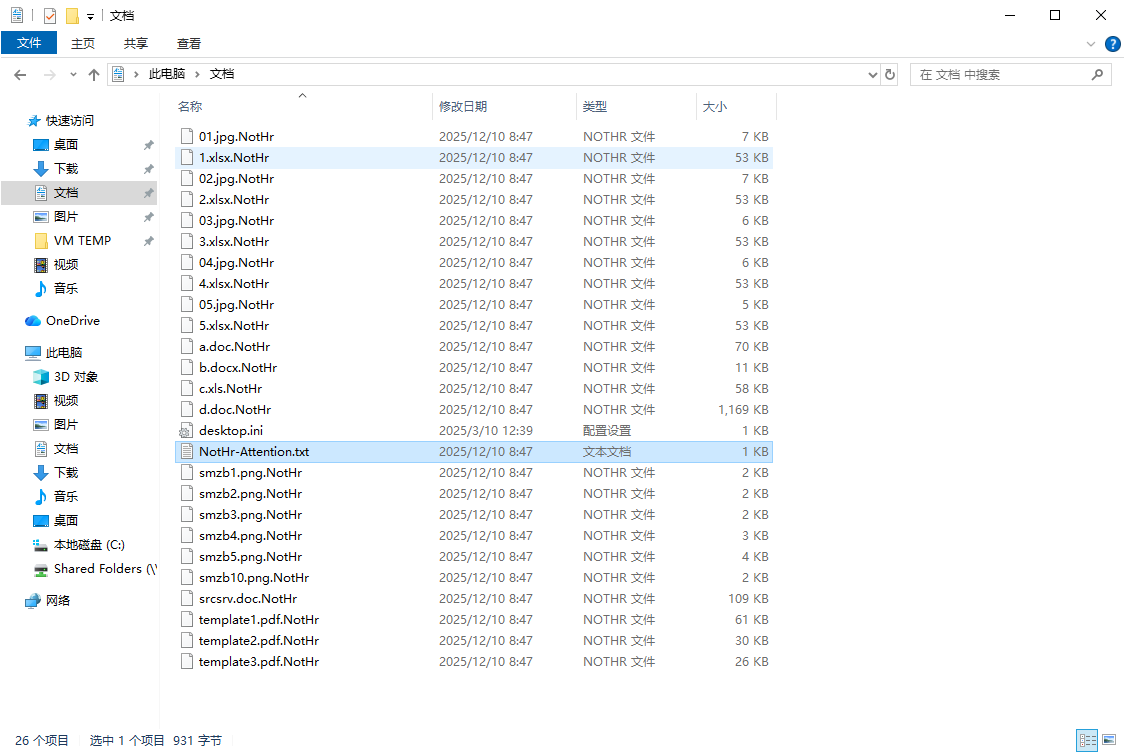1125x753 pixels.
Task: Open the address bar history dropdown
Action: [872, 75]
